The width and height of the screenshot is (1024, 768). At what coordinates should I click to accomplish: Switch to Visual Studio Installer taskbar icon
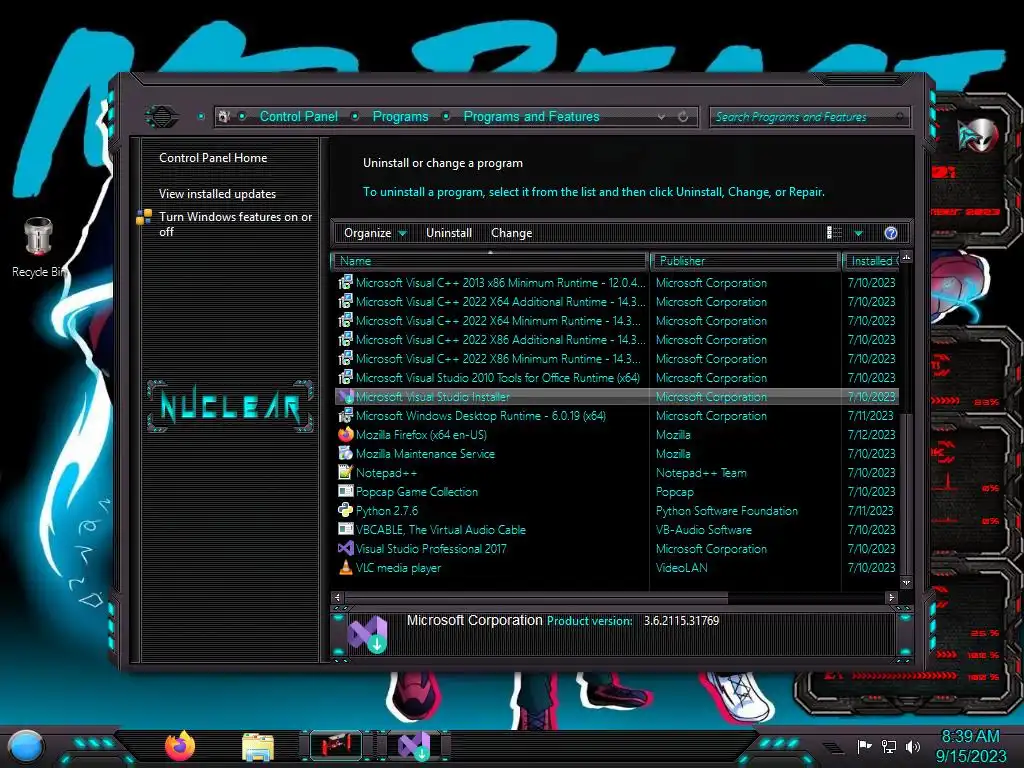pyautogui.click(x=414, y=746)
